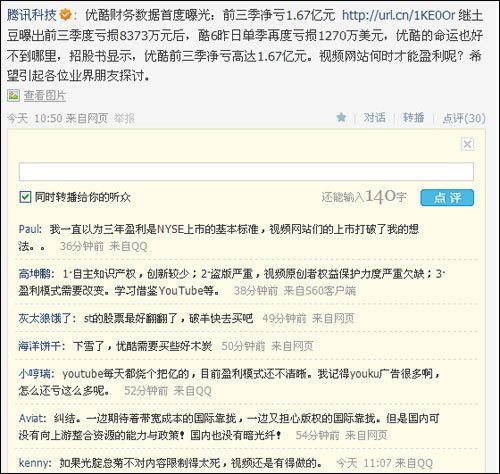Focus the comment text input box

[246, 172]
